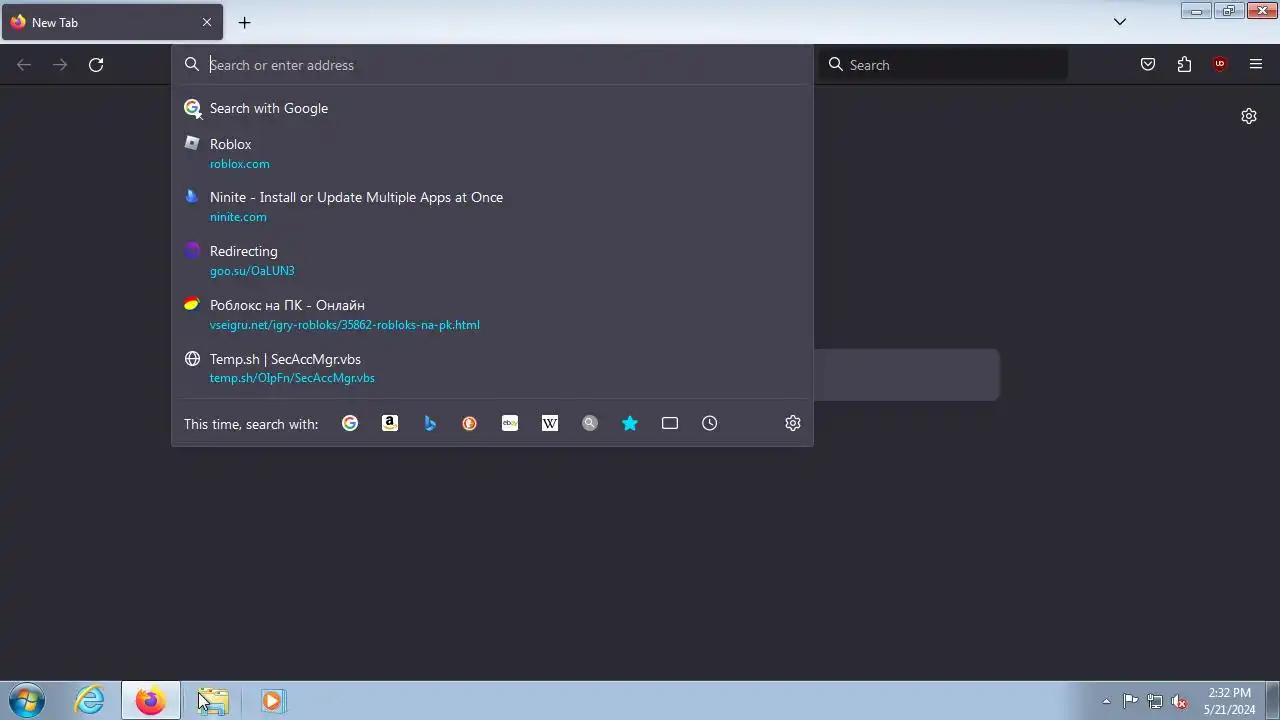Open the Save to Pocket icon
The image size is (1280, 720).
[x=1148, y=65]
